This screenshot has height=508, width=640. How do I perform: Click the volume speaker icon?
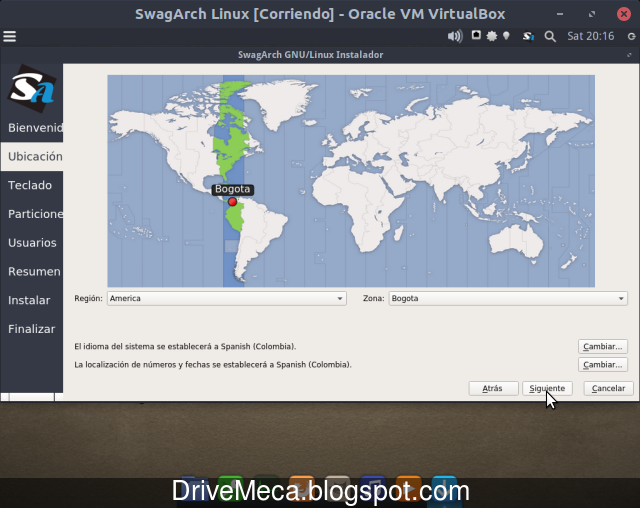pyautogui.click(x=455, y=36)
